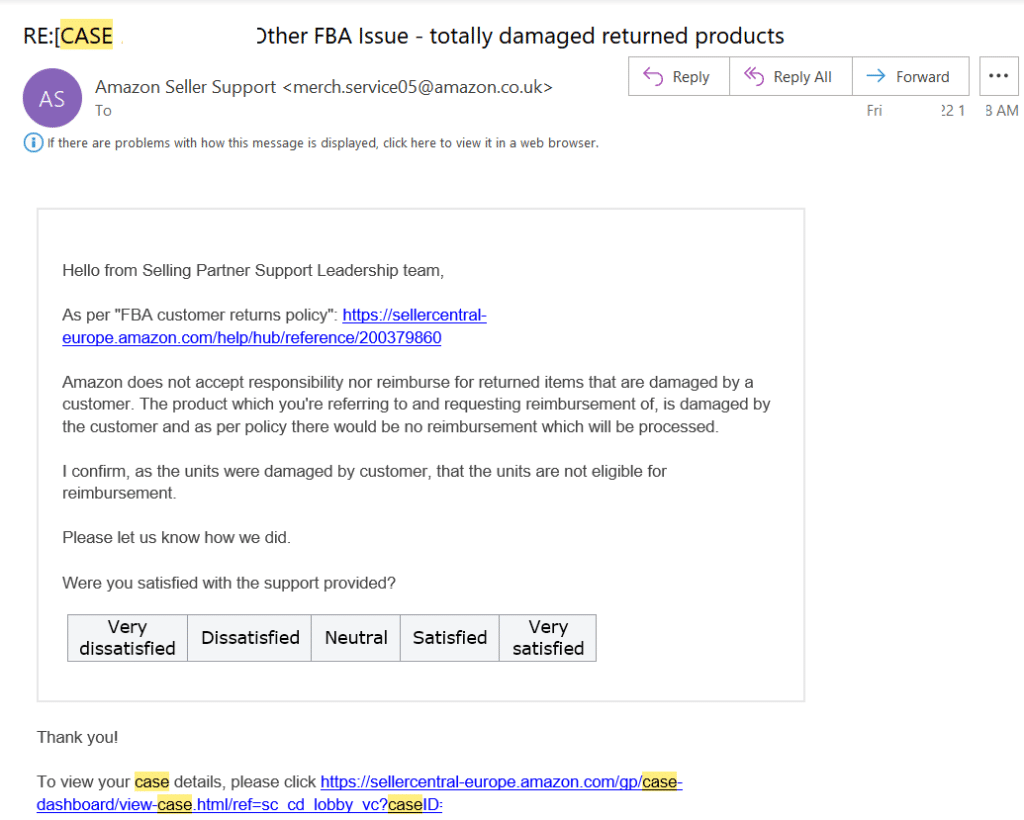Click the 'To' recipient label

pos(103,110)
